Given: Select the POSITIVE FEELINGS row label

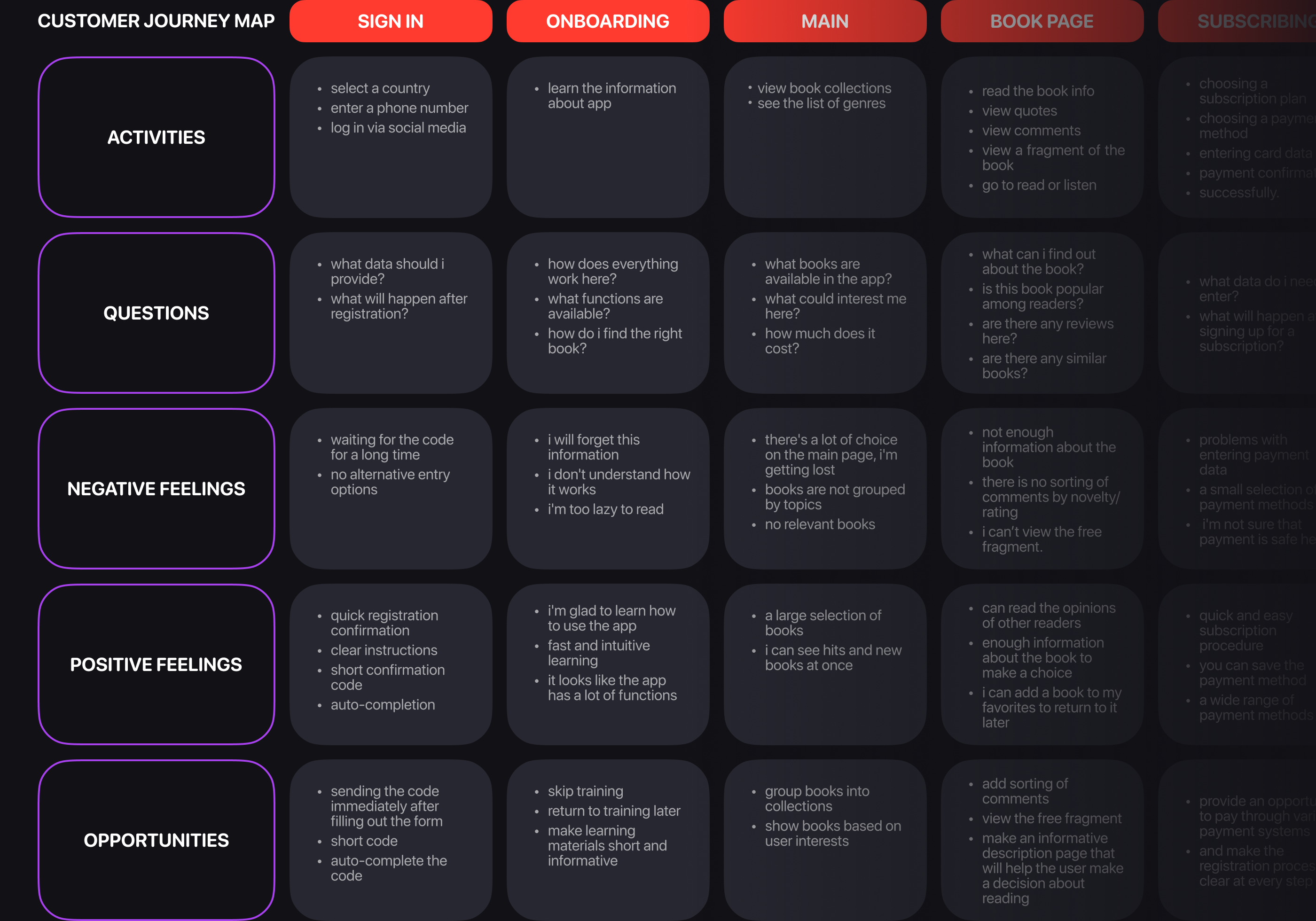Looking at the screenshot, I should pos(156,664).
